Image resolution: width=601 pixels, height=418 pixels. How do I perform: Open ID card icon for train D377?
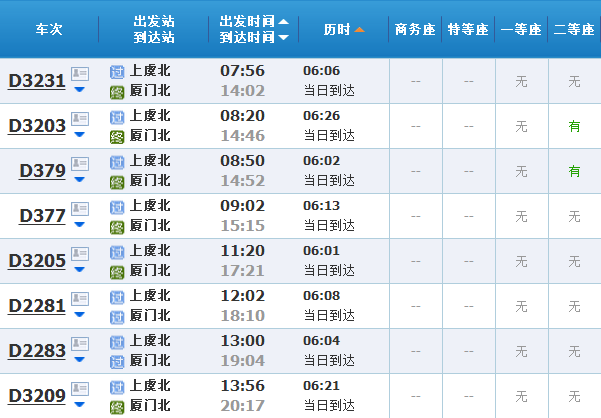80,209
